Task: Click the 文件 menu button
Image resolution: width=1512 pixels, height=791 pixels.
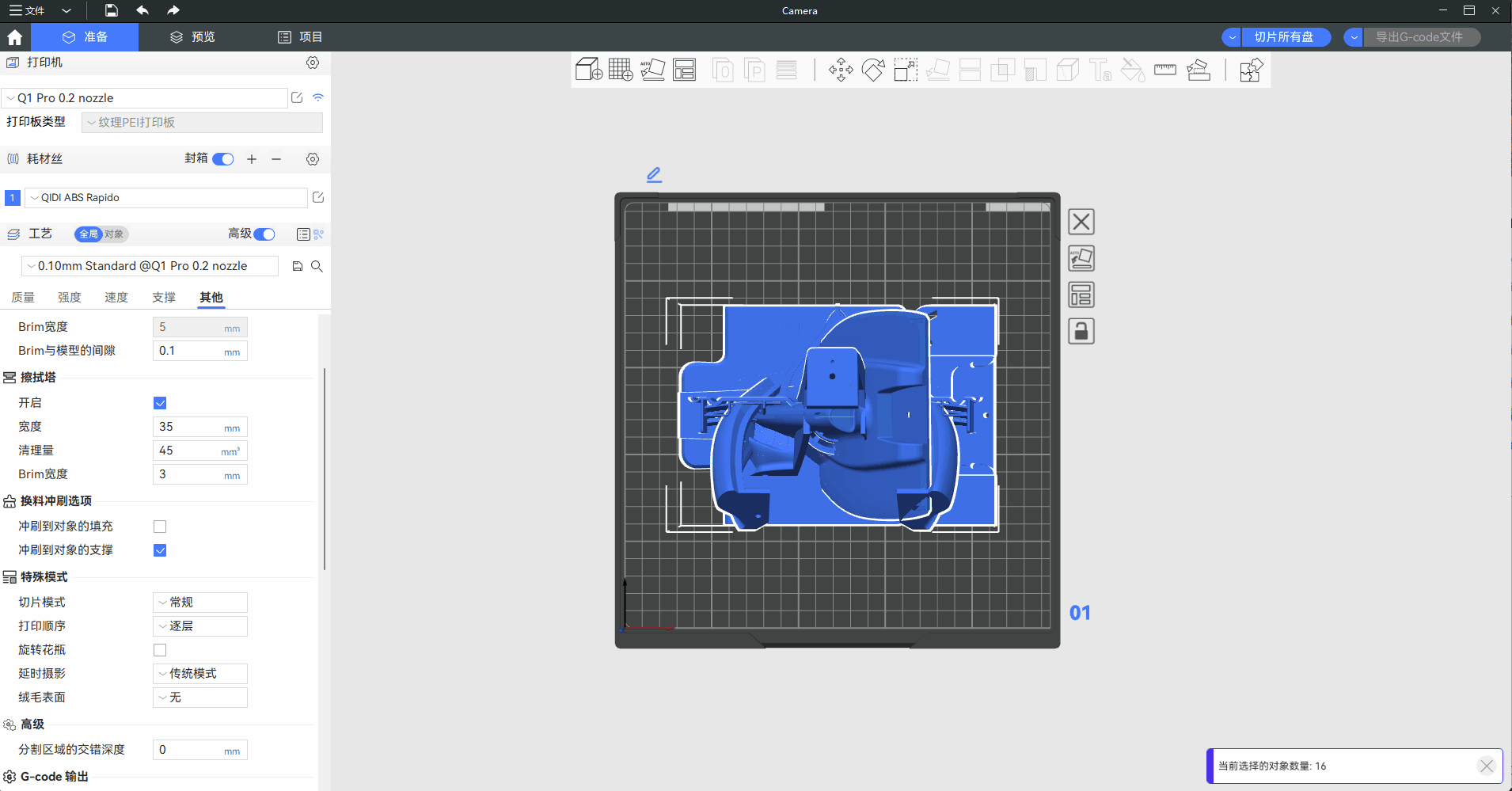Action: coord(28,10)
